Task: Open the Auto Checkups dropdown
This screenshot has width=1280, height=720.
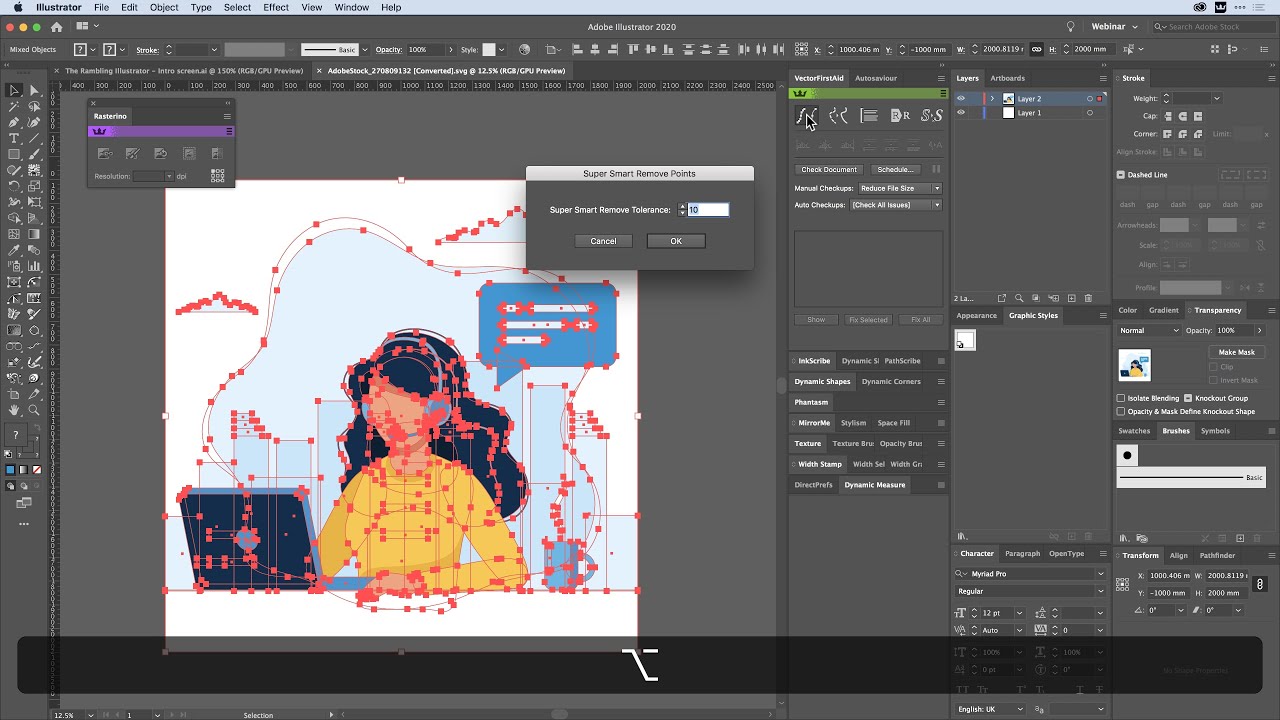Action: [896, 205]
